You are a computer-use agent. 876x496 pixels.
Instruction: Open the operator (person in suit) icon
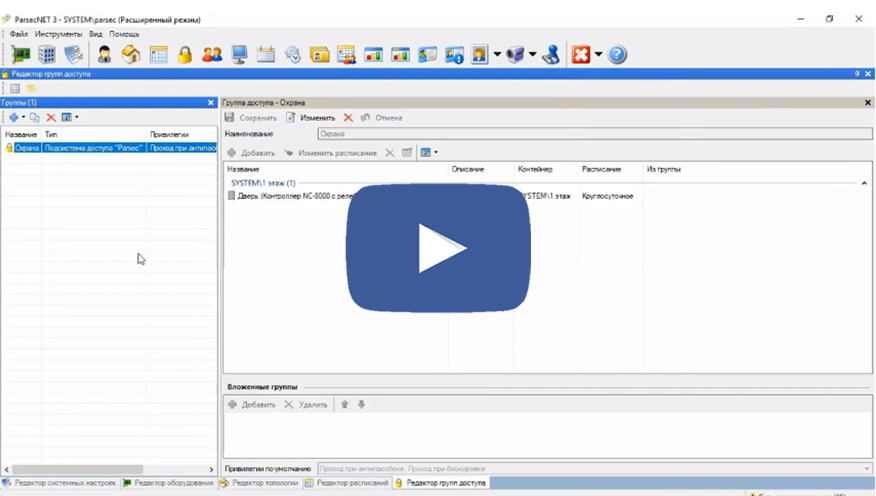point(104,55)
